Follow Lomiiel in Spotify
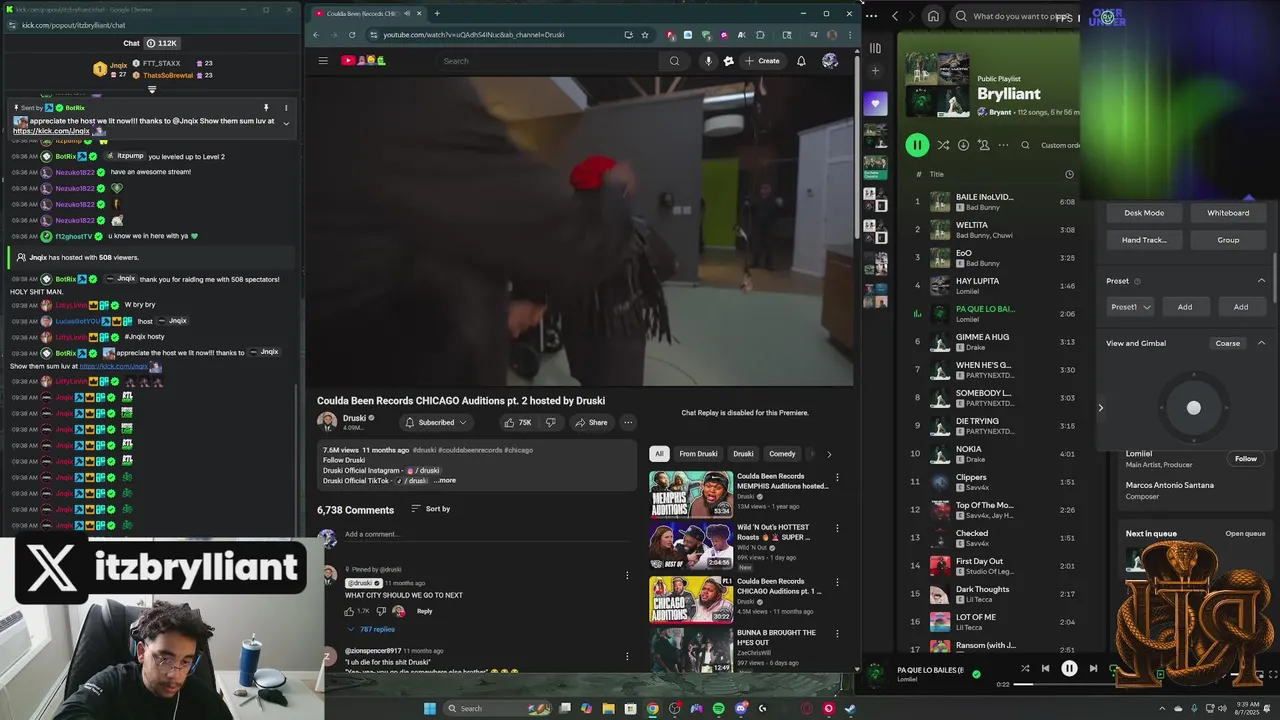The height and width of the screenshot is (720, 1280). tap(1245, 459)
